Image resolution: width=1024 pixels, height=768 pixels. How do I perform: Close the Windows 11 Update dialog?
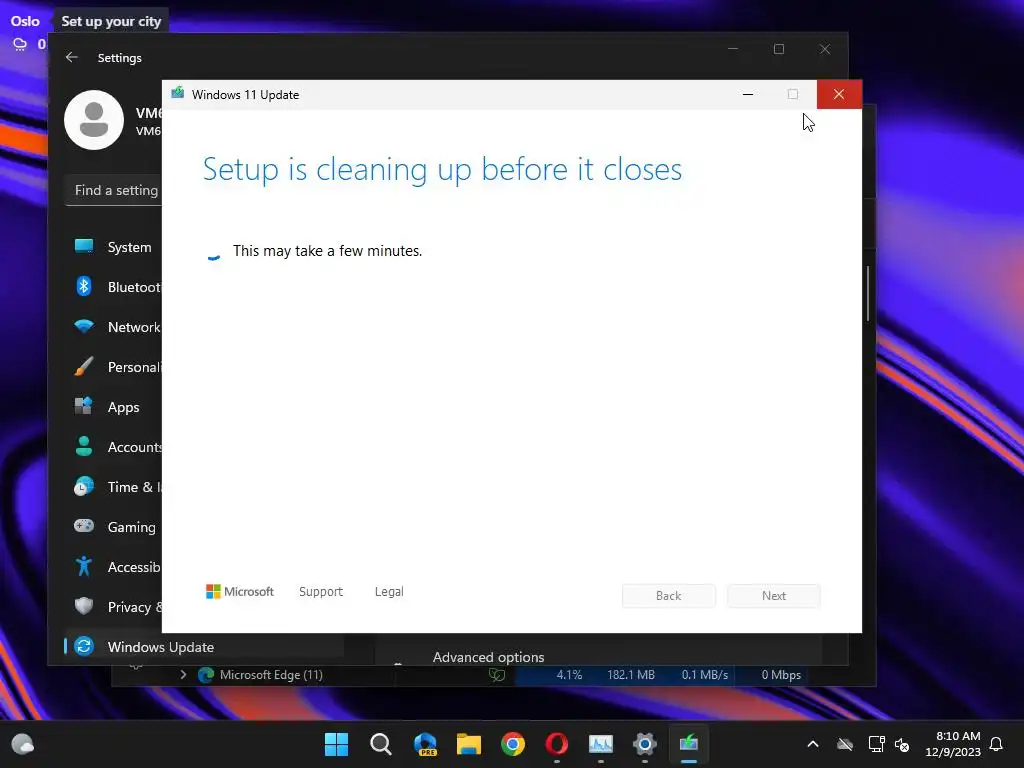click(x=839, y=95)
